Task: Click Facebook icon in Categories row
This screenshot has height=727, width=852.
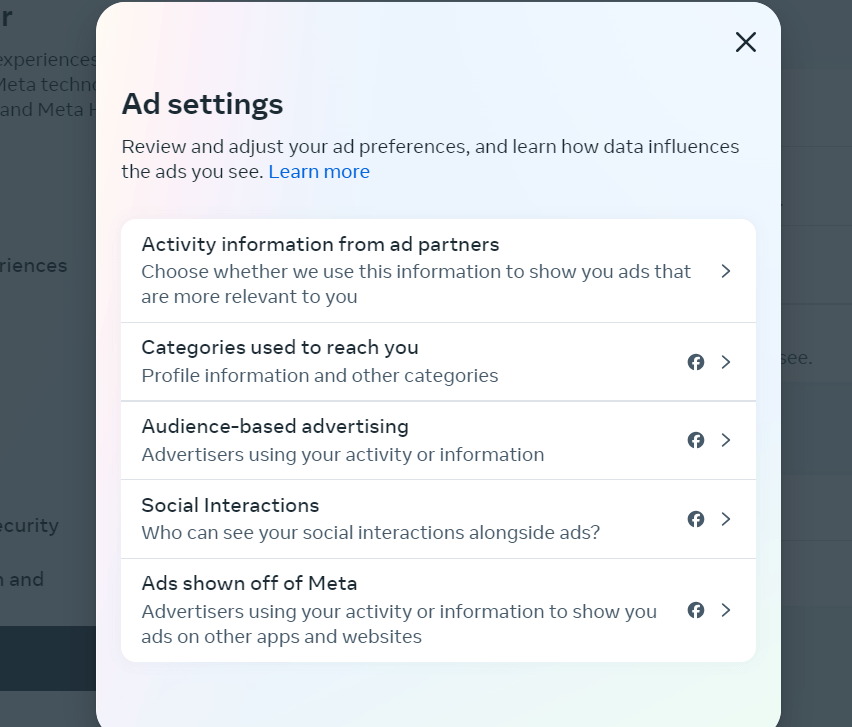Action: [696, 362]
